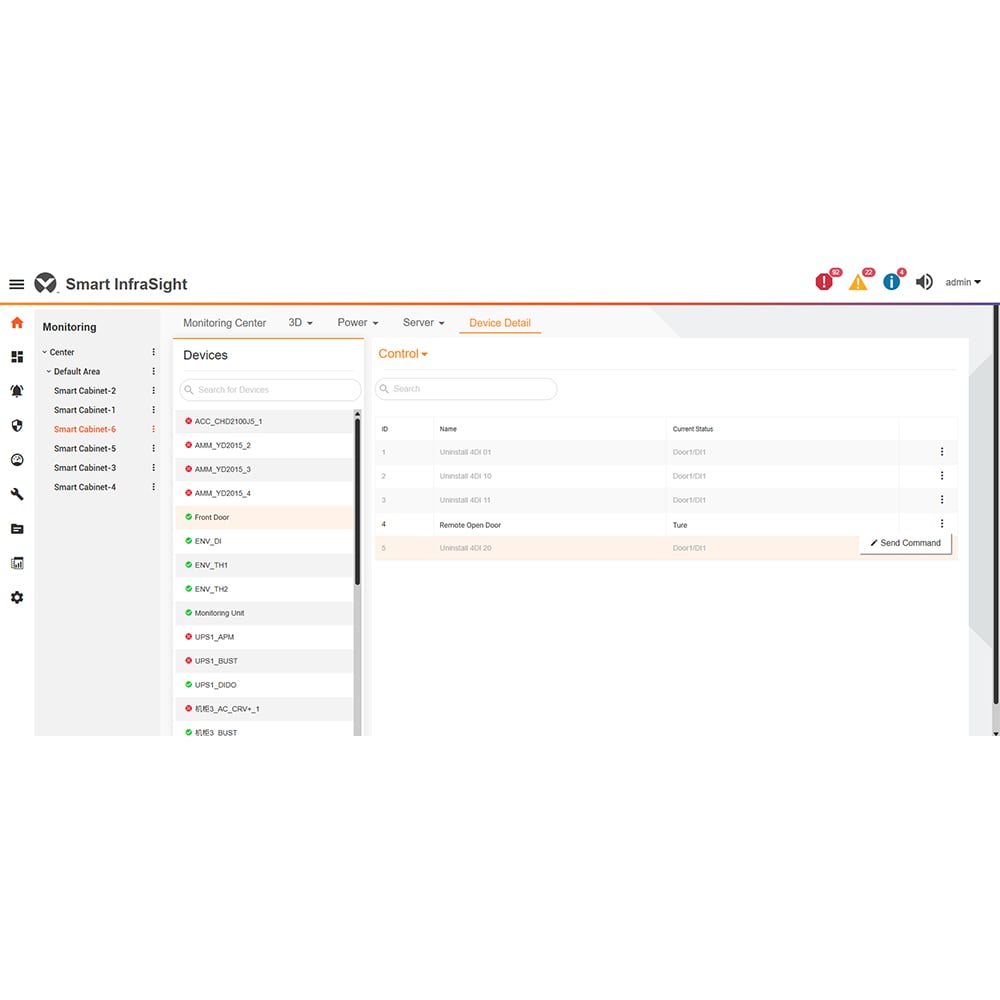This screenshot has width=1000, height=1000.
Task: Expand the admin user dropdown
Action: pyautogui.click(x=963, y=283)
